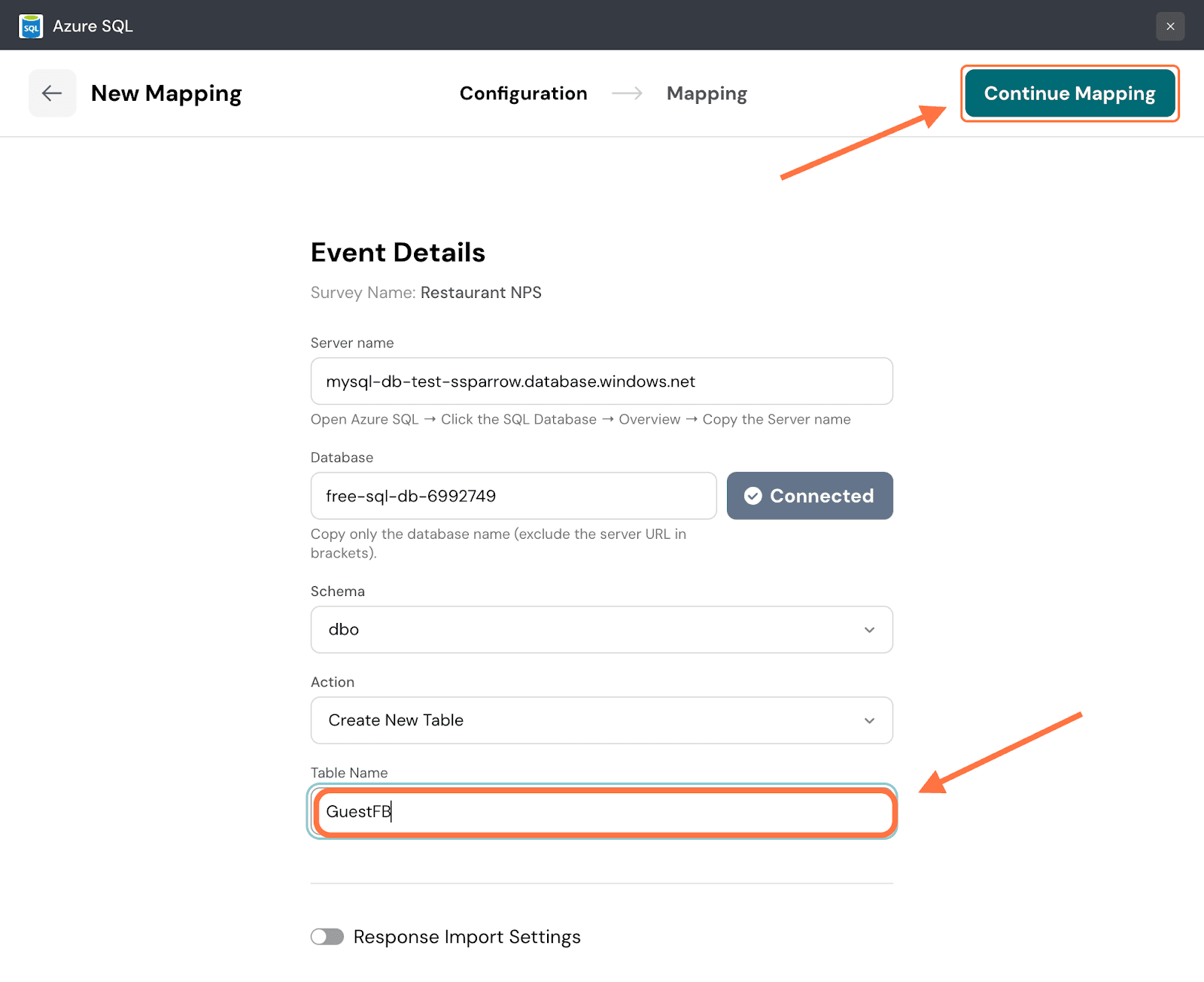Click the Table Name field with GuestFB
This screenshot has height=982, width=1204.
click(602, 812)
